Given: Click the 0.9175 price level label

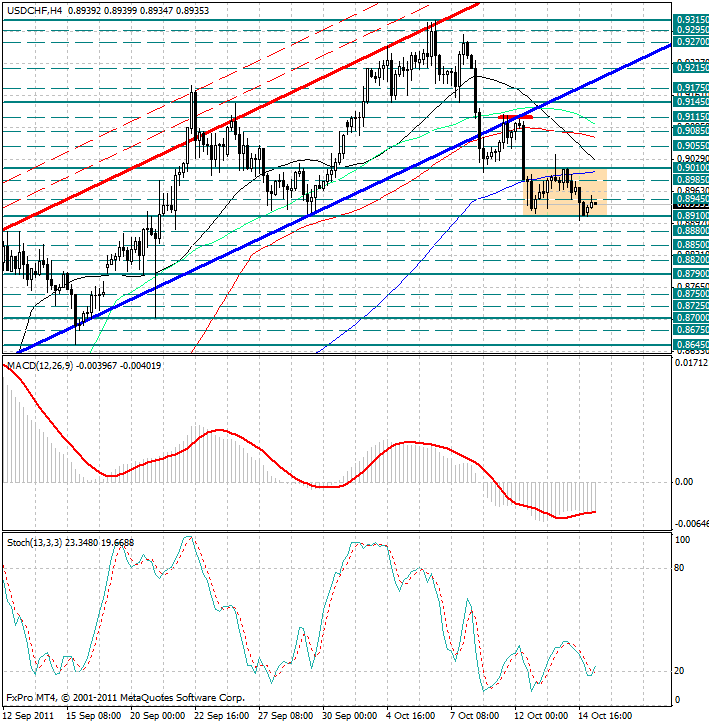Looking at the screenshot, I should click(x=691, y=88).
